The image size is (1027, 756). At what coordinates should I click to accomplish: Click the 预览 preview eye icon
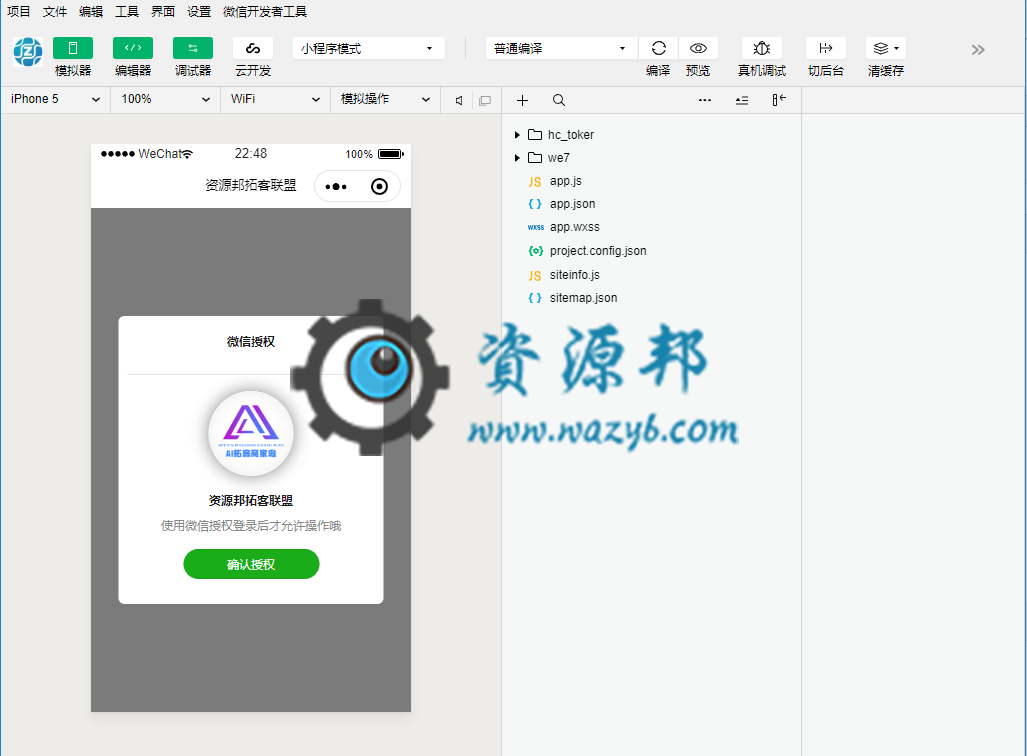(x=698, y=48)
